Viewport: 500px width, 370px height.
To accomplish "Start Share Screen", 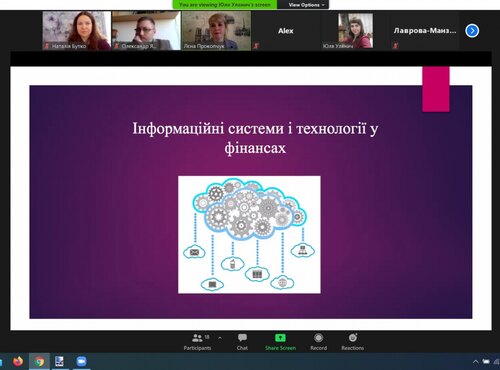I will [280, 342].
